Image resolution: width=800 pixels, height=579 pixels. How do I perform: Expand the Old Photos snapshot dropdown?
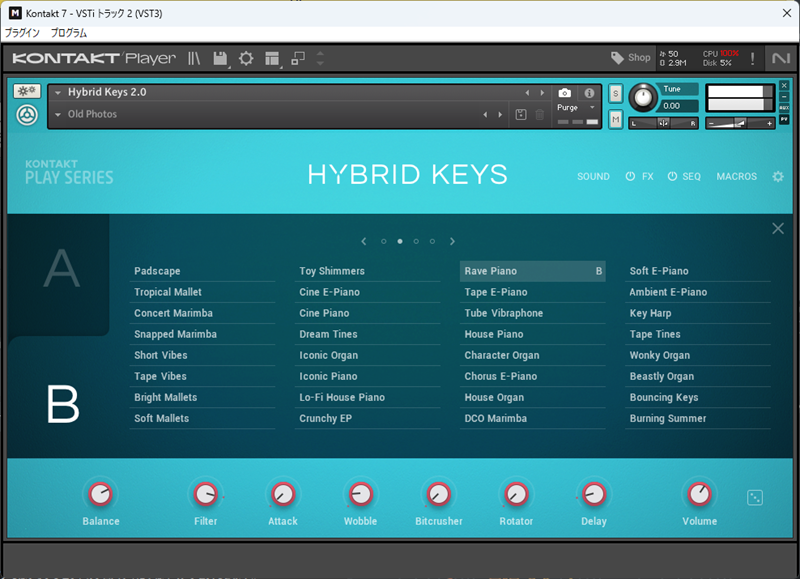[x=58, y=115]
